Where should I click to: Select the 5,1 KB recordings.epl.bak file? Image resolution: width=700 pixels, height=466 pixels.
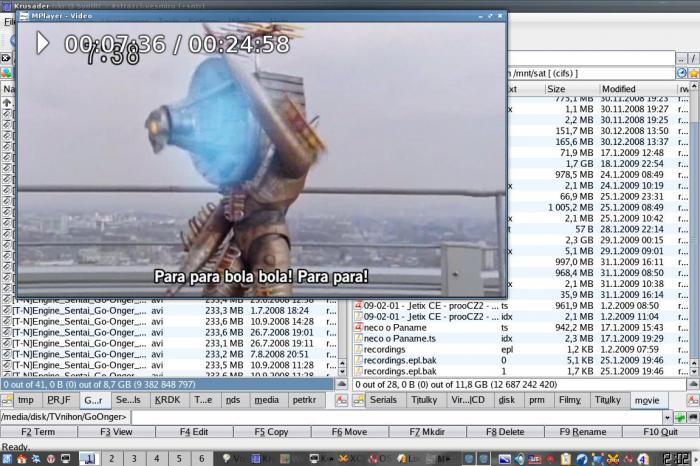pos(521,360)
